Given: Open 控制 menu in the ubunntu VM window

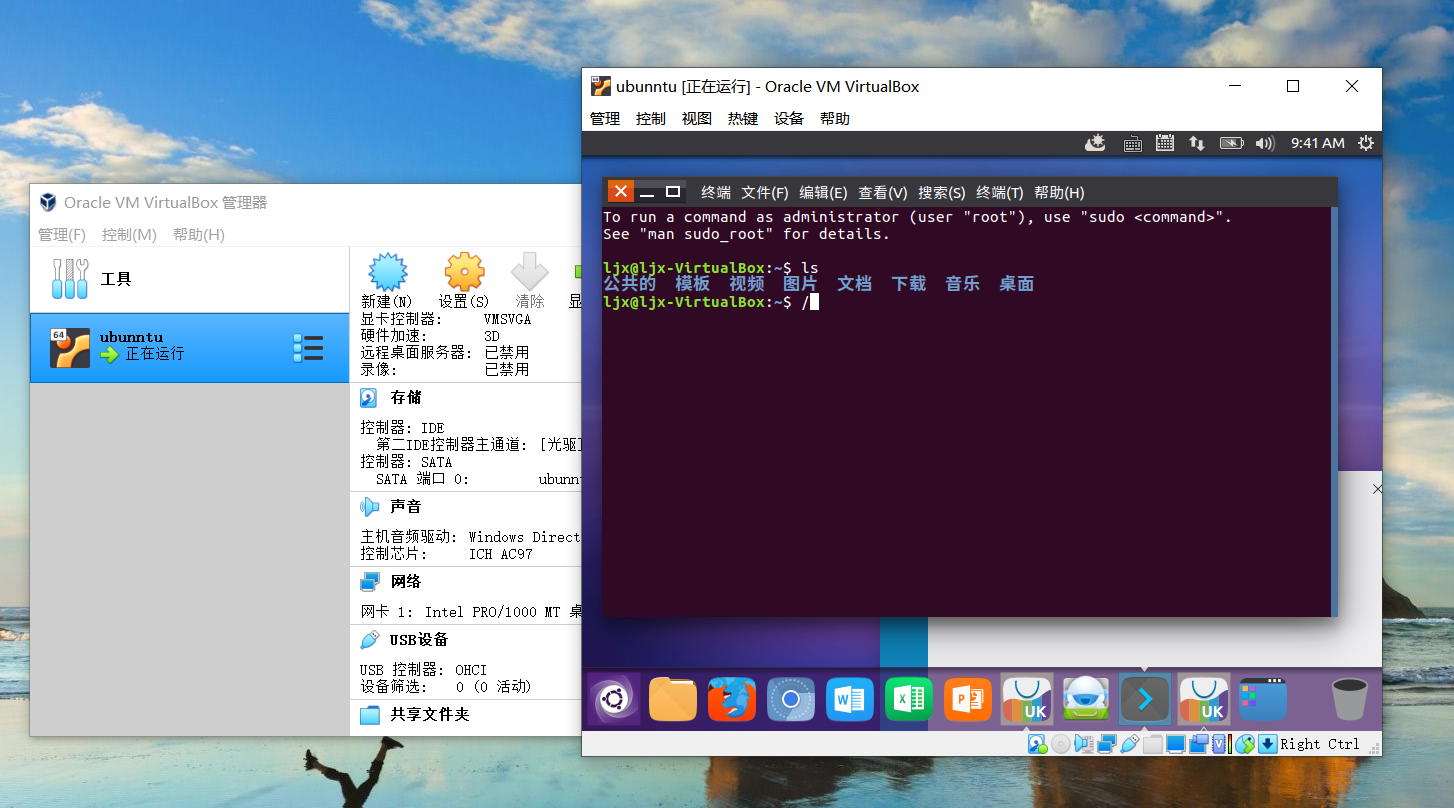Looking at the screenshot, I should coord(651,118).
